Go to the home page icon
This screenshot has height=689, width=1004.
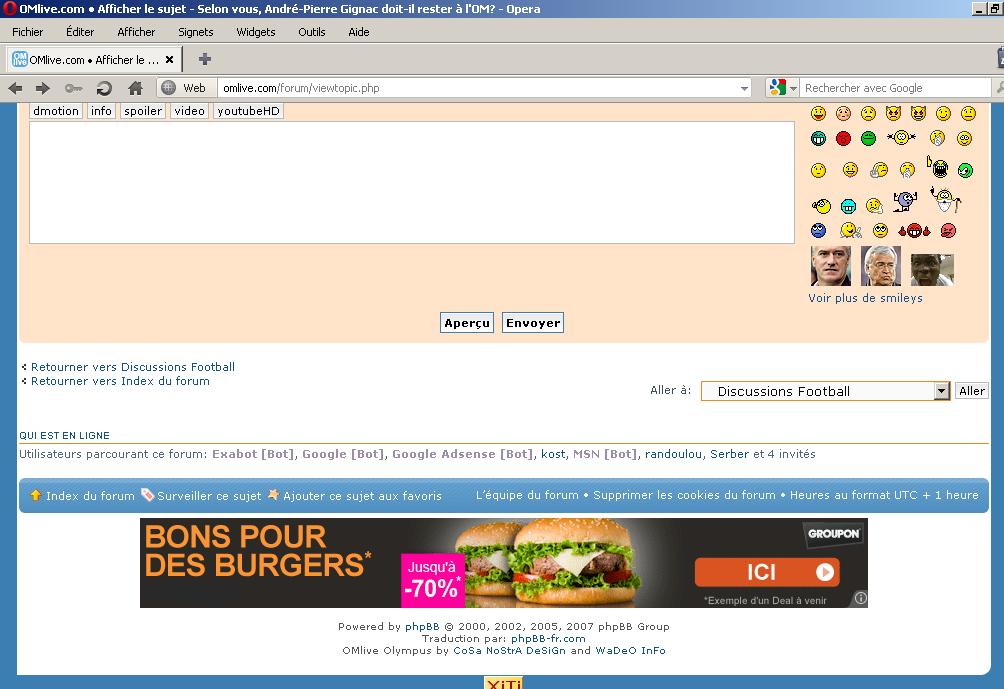135,88
